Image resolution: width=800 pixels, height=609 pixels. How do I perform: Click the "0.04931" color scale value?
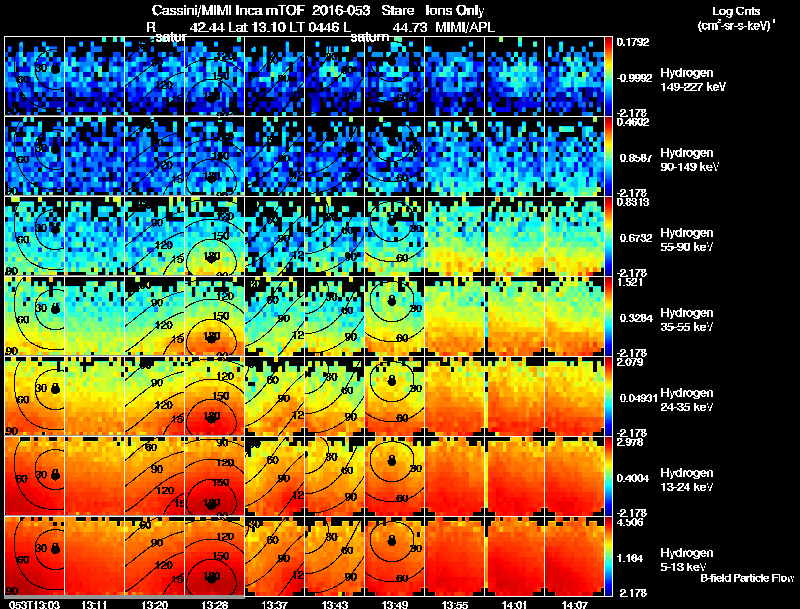(x=638, y=398)
